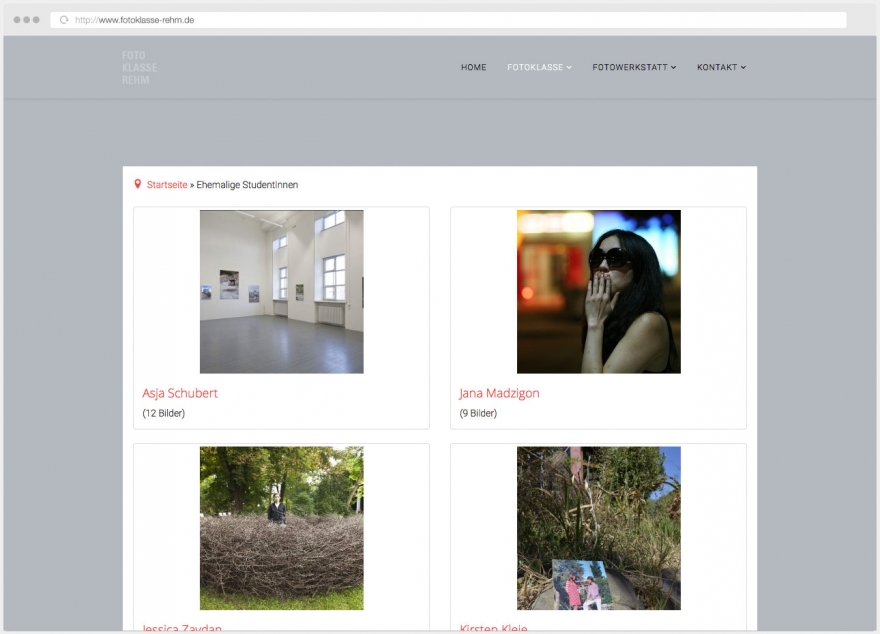Open the Kirsten Kleie gallery link
Viewport: 880px width, 634px height.
[493, 628]
